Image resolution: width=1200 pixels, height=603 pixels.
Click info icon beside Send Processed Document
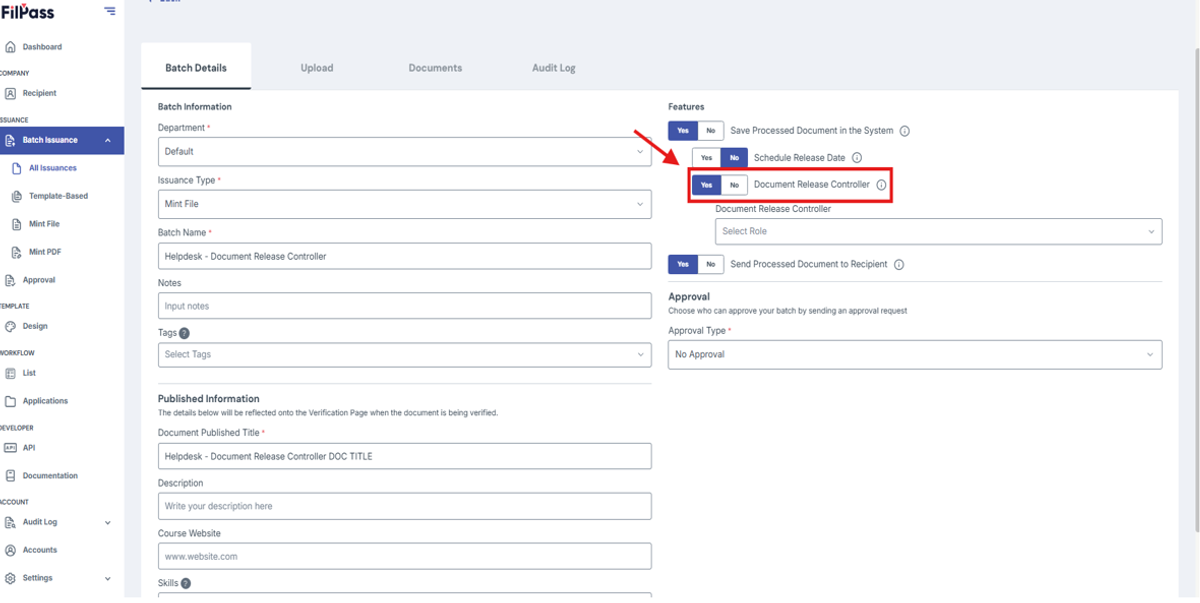(898, 265)
